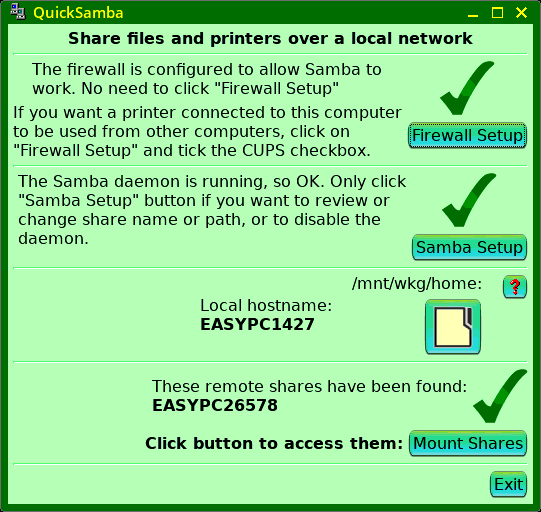Image resolution: width=541 pixels, height=512 pixels.
Task: Click the /mnt/wkg/home: path label
Action: click(417, 284)
